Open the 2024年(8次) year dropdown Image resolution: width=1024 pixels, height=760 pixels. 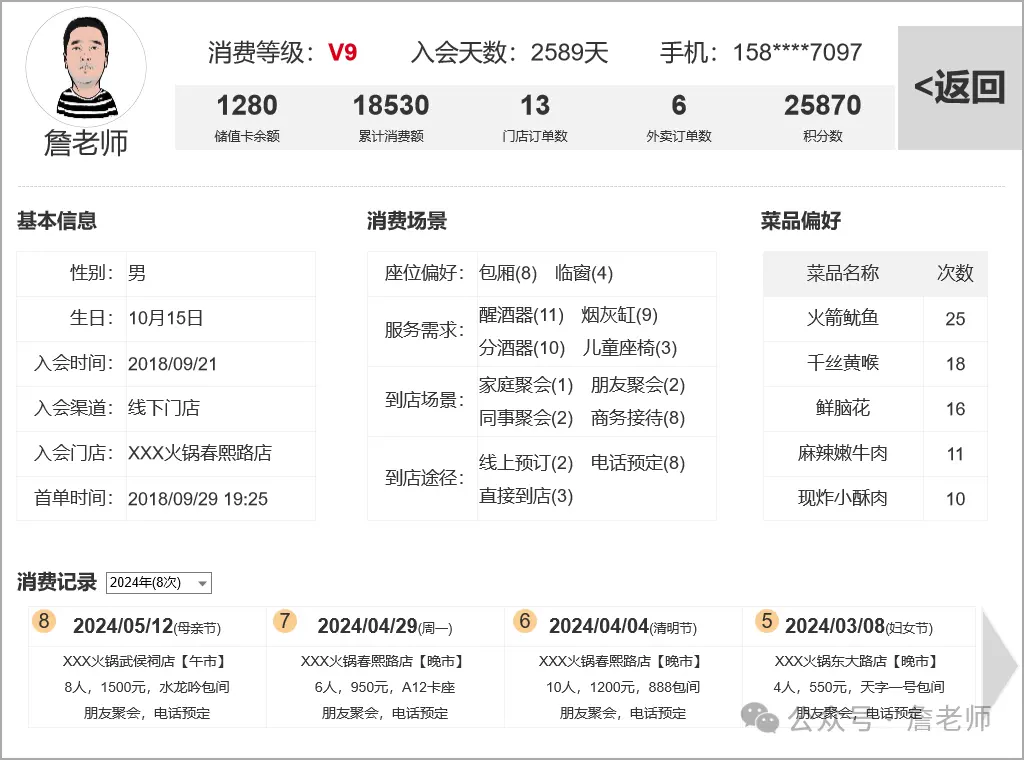159,583
